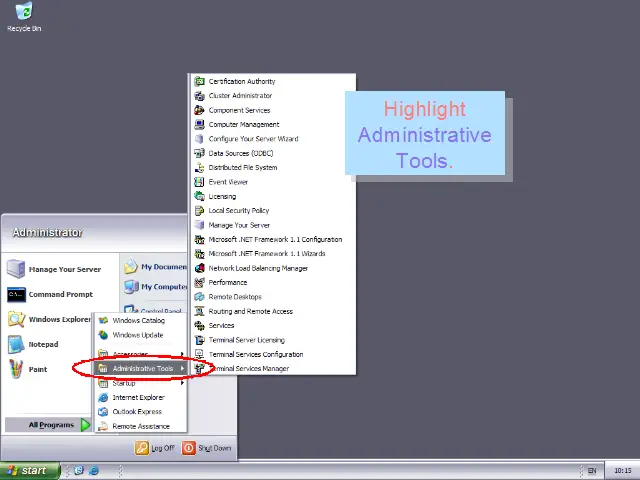Click the EN language indicator in tray
The image size is (640, 480).
point(592,470)
